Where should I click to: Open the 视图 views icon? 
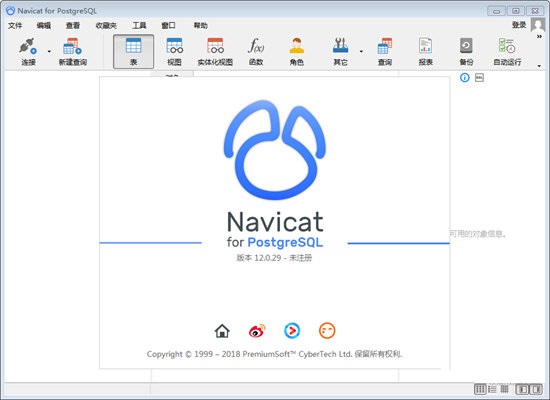point(174,46)
